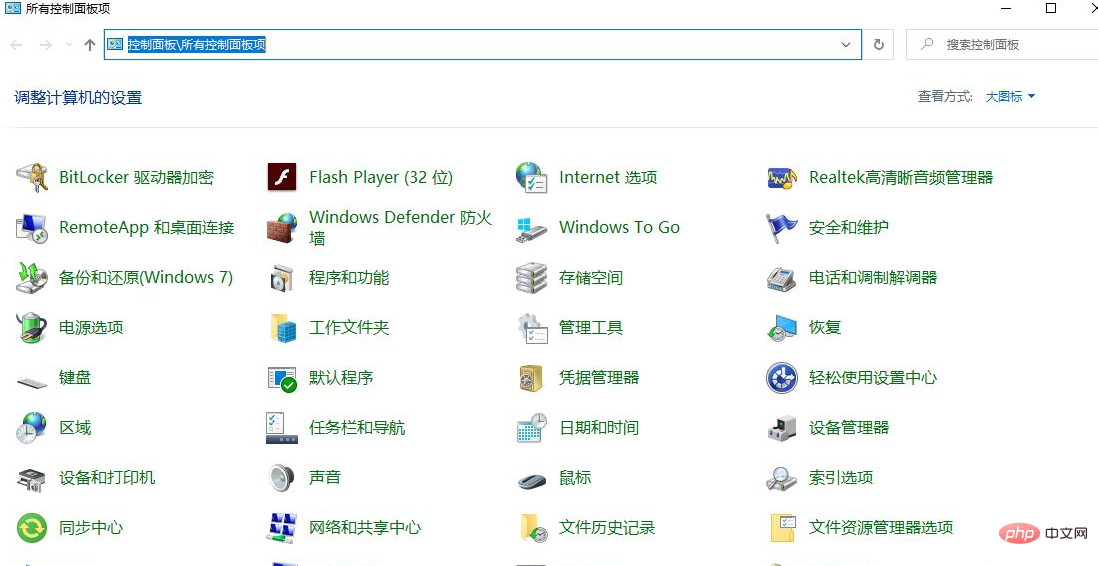Click the 索引选项 link
The image size is (1098, 566).
[841, 478]
